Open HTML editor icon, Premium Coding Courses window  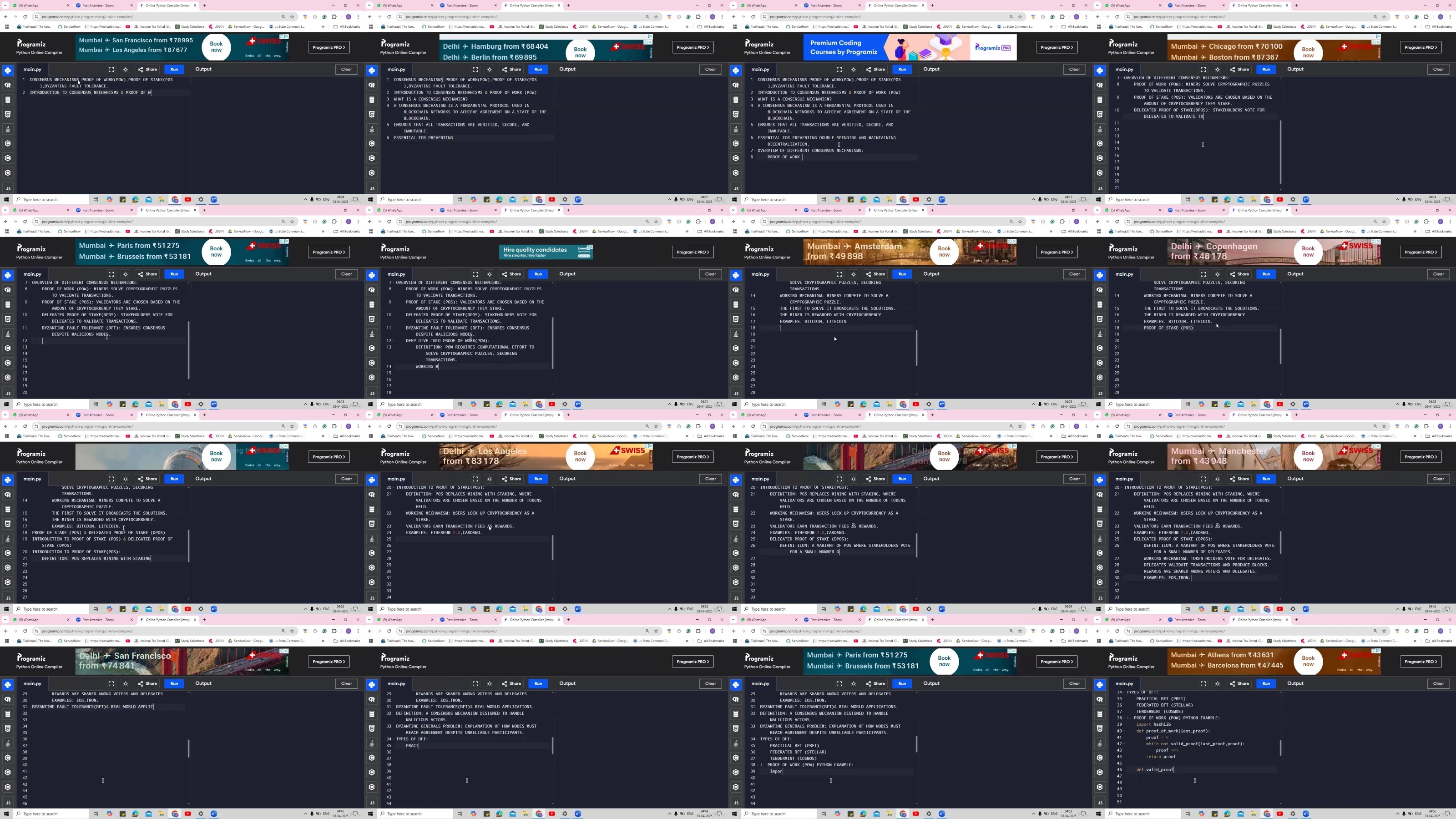tap(736, 114)
